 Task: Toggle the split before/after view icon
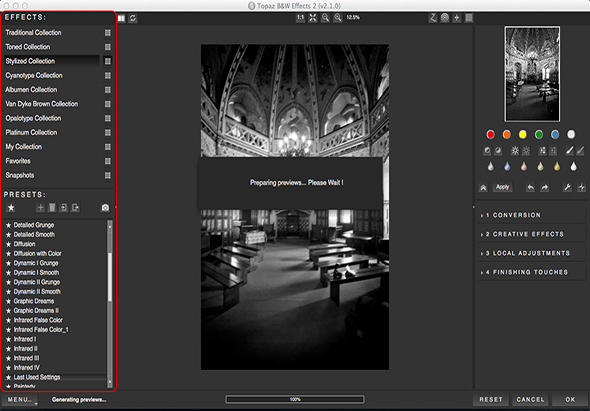(122, 18)
